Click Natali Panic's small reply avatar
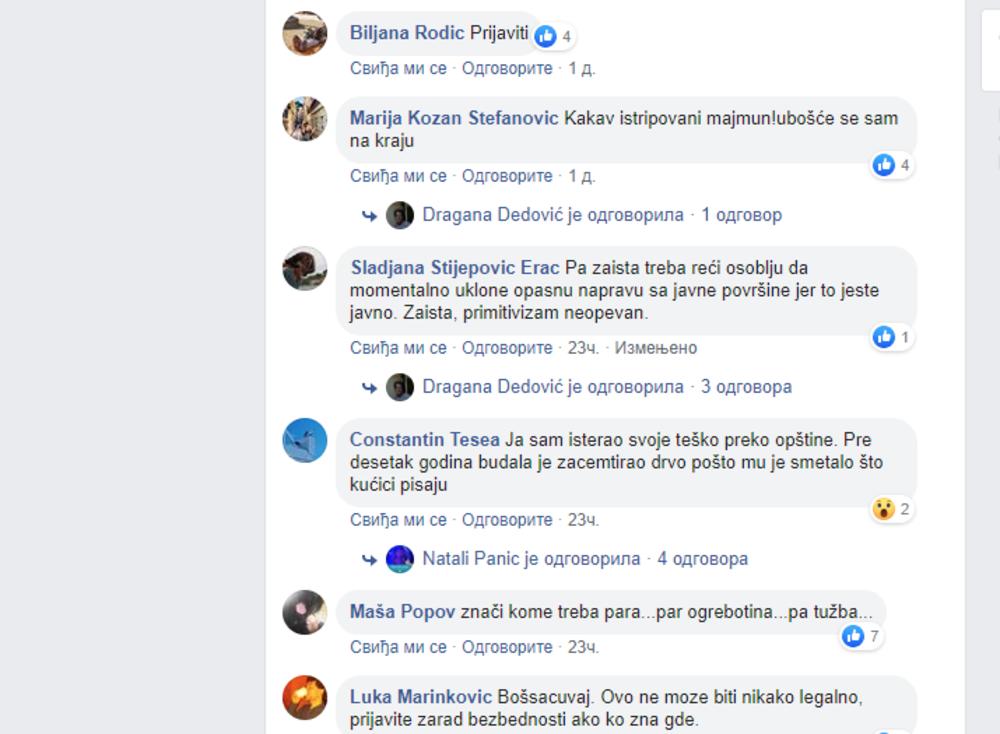1000x734 pixels. [x=400, y=559]
